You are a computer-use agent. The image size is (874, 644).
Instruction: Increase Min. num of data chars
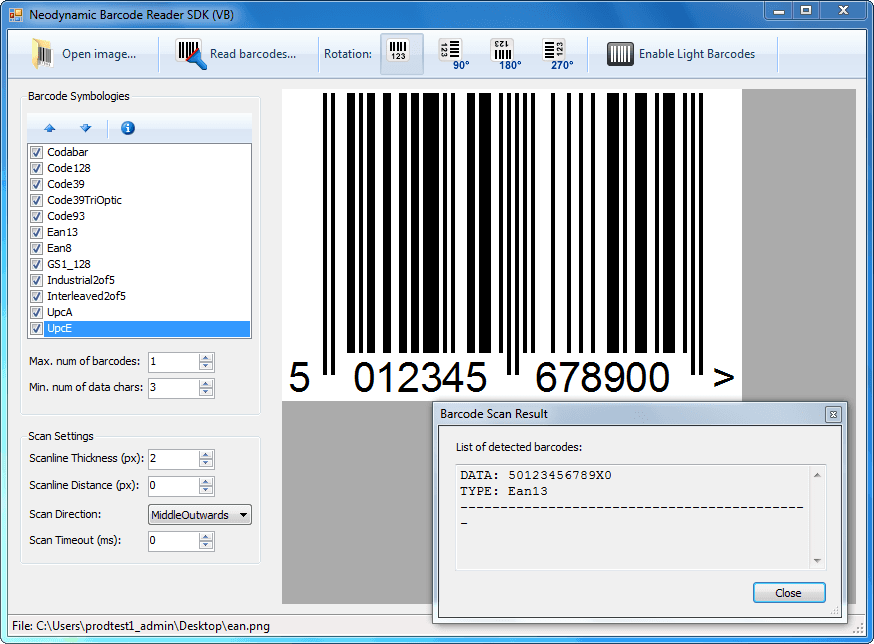[x=206, y=384]
